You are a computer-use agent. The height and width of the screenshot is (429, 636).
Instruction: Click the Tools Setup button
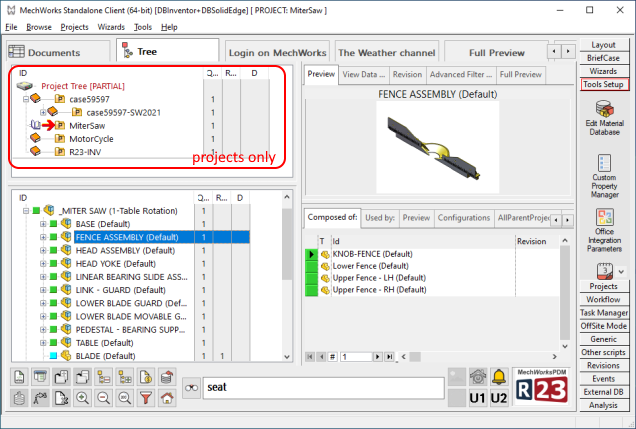pos(603,84)
